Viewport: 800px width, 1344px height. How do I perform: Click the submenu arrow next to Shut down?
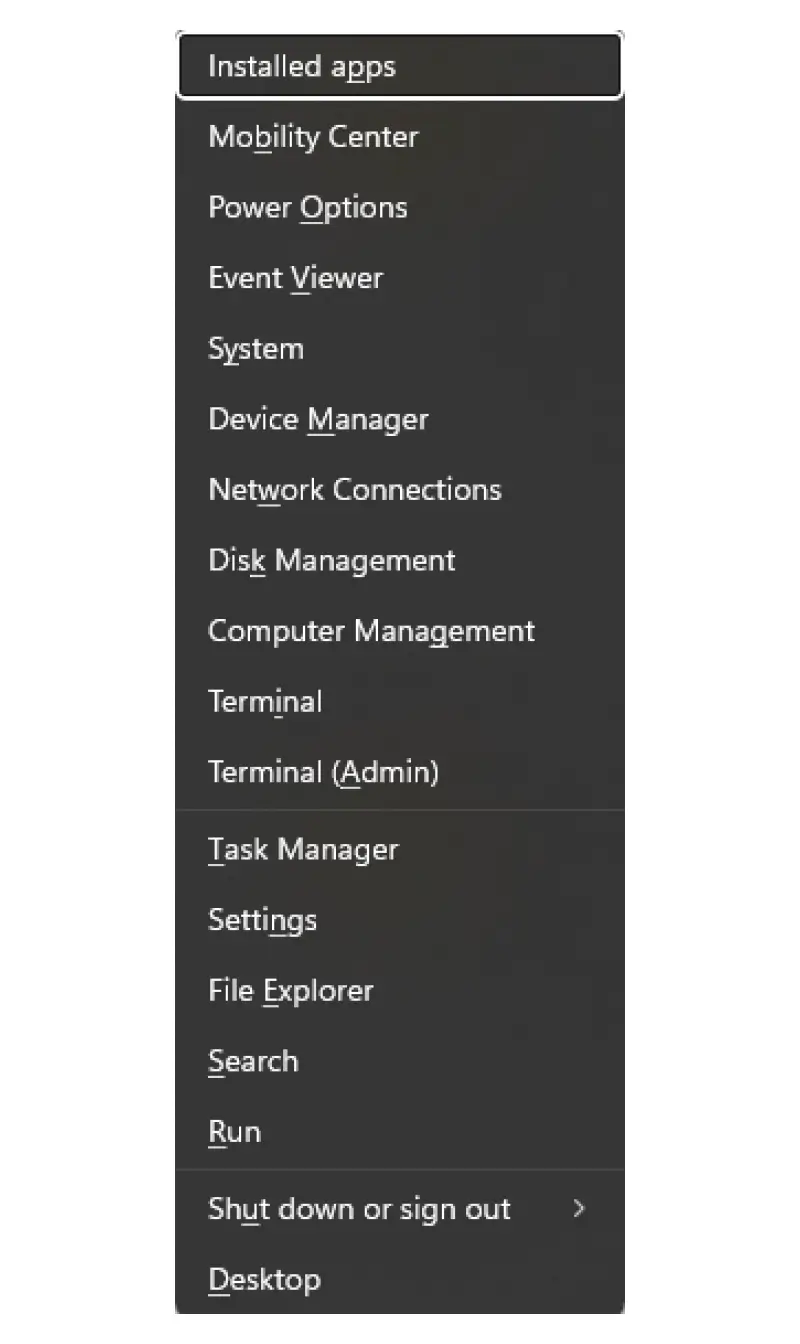tap(578, 1209)
